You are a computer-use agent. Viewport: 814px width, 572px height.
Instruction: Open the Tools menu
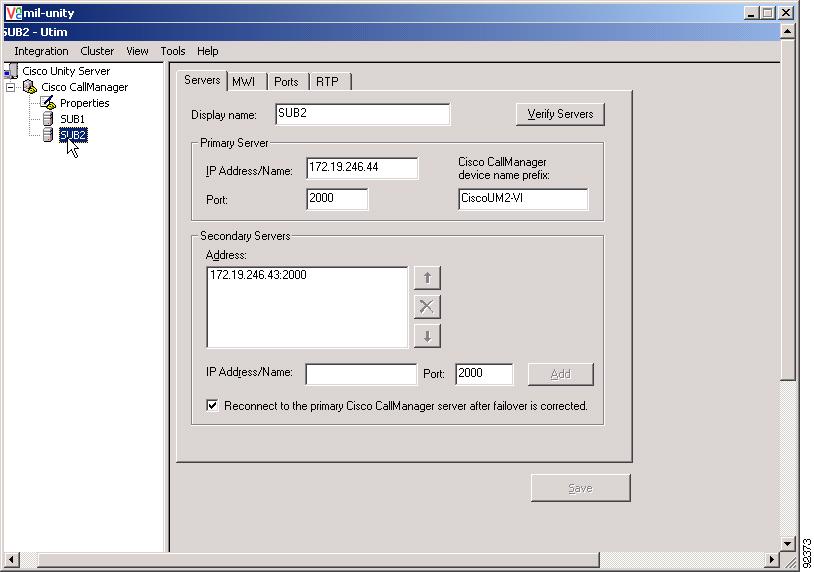tap(173, 51)
